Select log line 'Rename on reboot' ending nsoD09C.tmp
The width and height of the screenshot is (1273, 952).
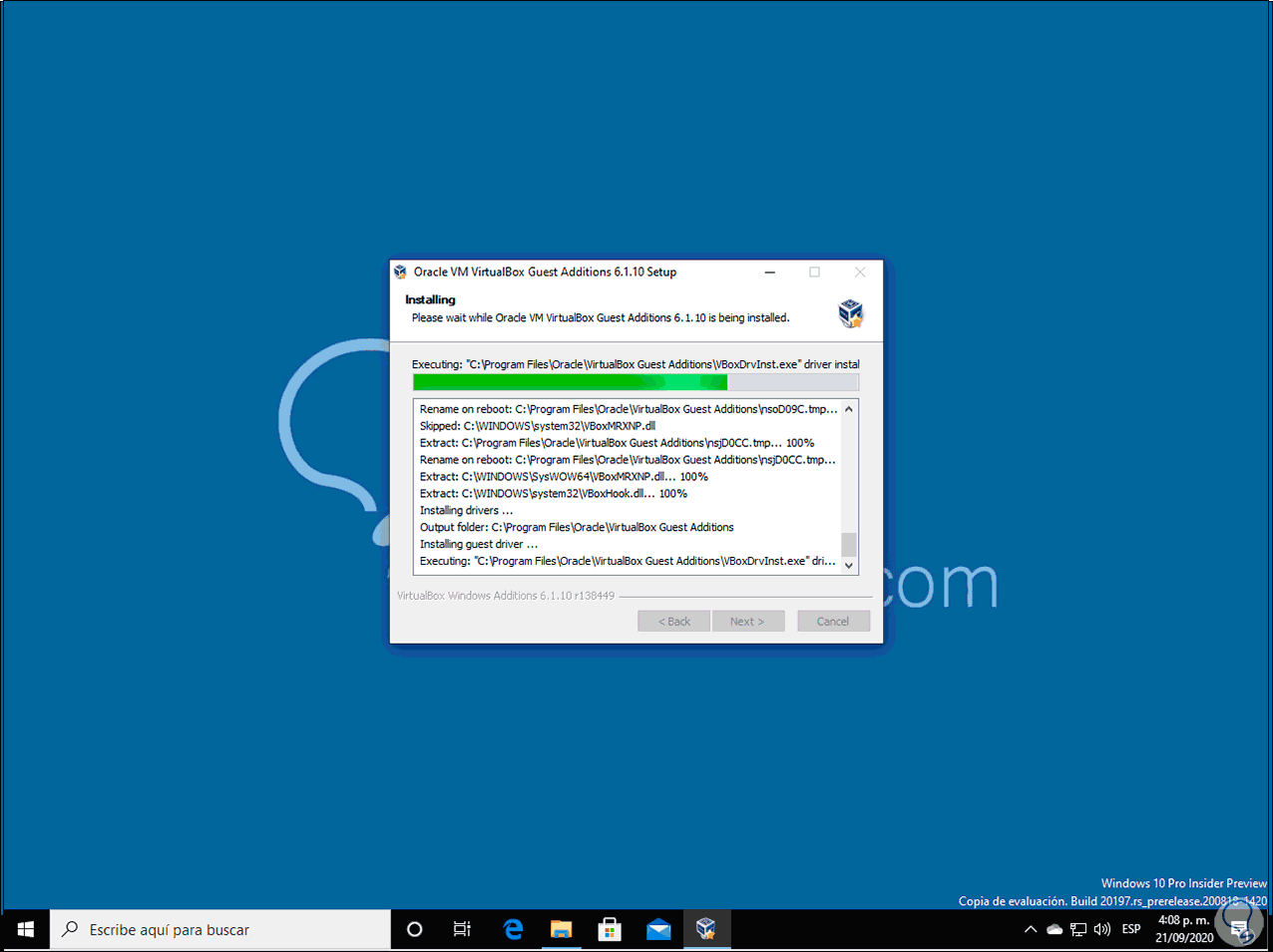point(629,409)
